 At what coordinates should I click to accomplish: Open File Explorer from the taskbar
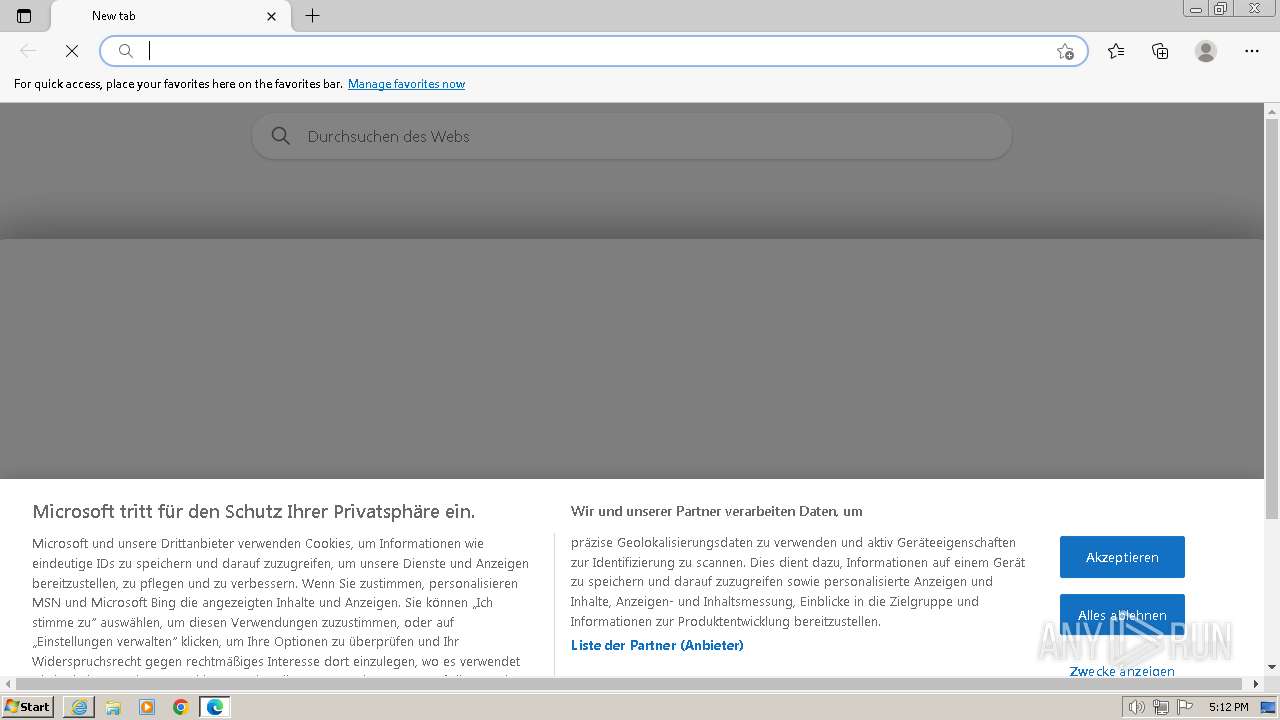click(113, 707)
